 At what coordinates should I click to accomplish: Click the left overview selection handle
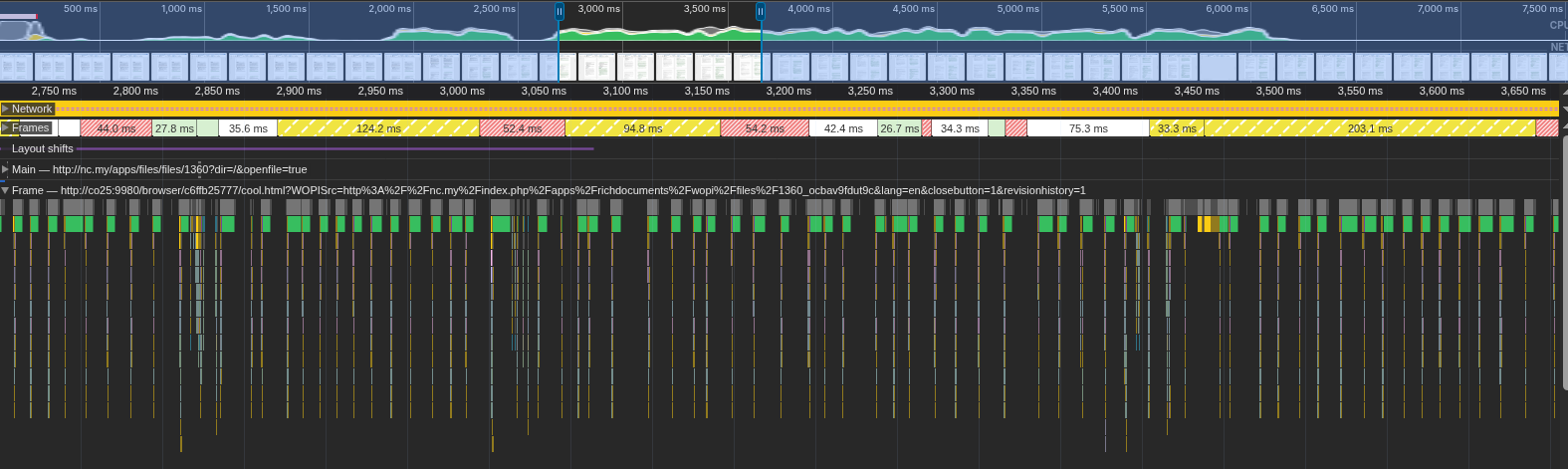pyautogui.click(x=559, y=12)
